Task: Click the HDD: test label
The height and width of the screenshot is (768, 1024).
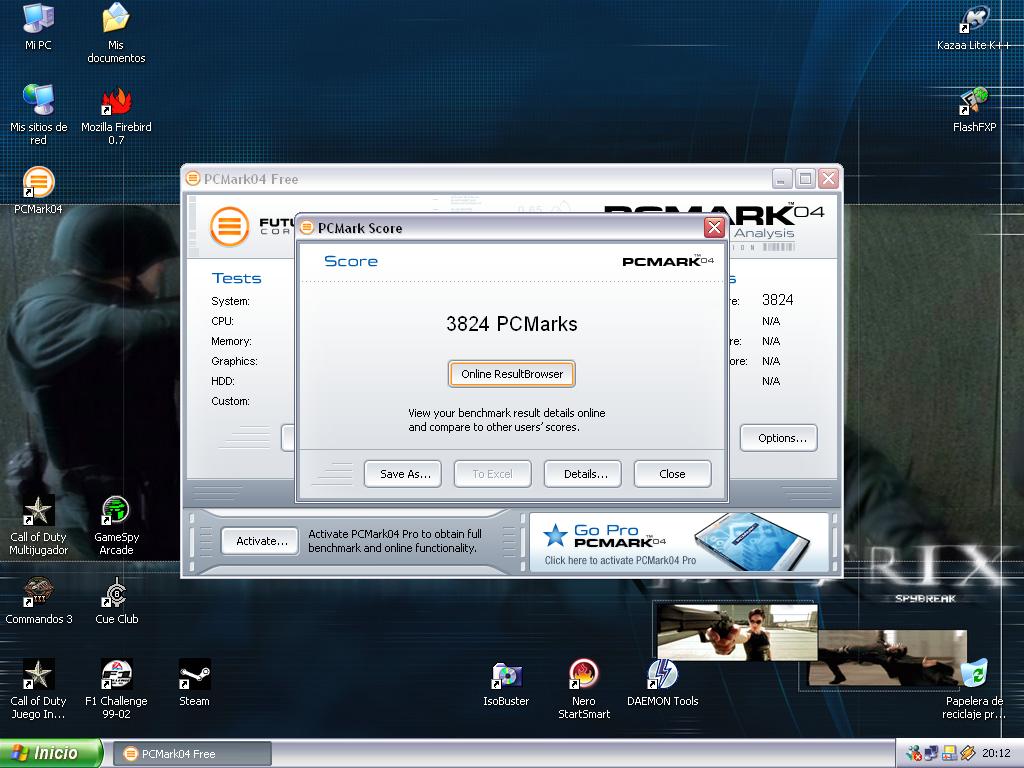Action: pyautogui.click(x=223, y=381)
